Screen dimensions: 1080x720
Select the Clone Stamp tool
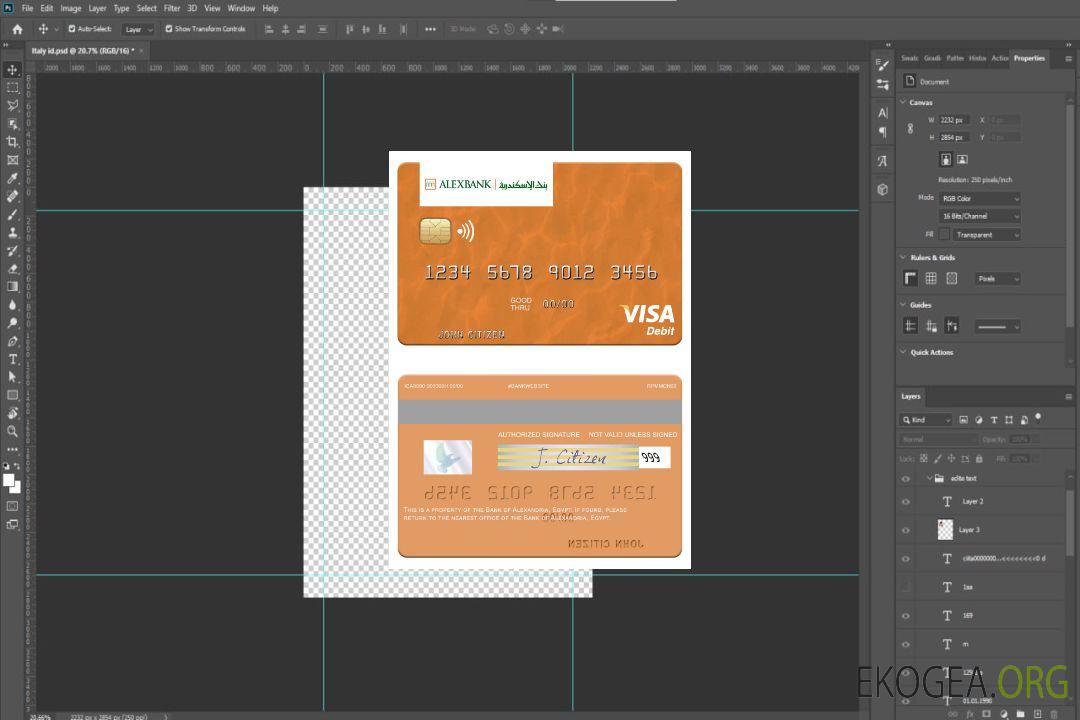pyautogui.click(x=12, y=233)
